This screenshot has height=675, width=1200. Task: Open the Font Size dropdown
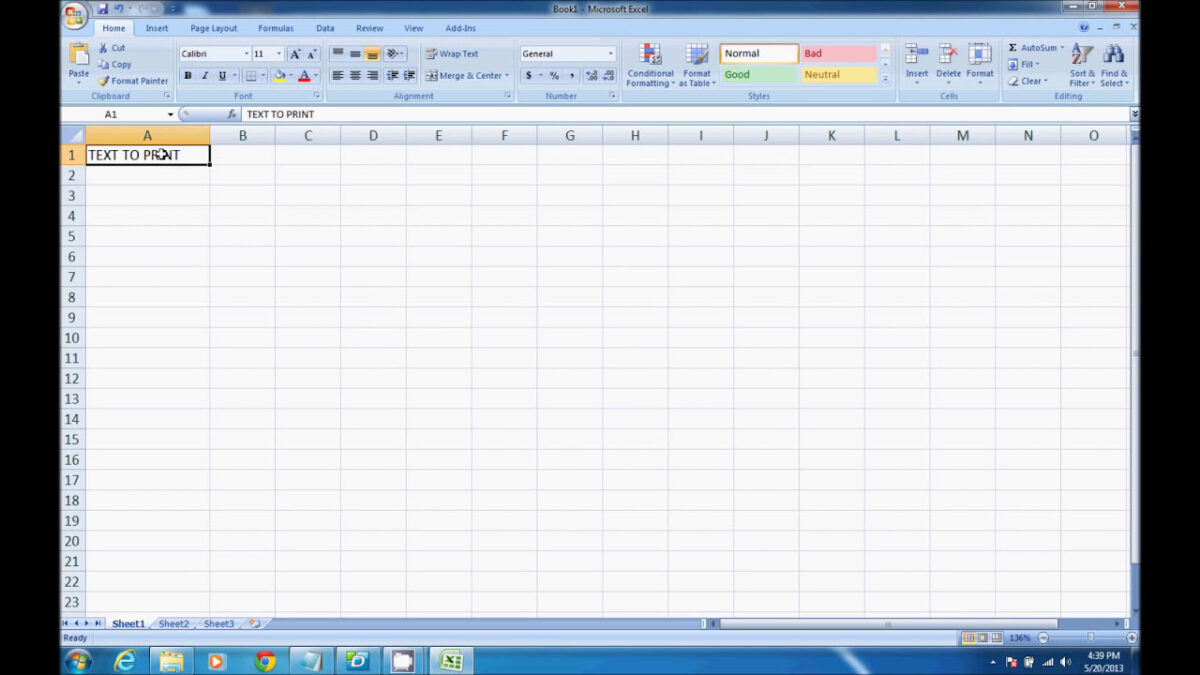pyautogui.click(x=278, y=53)
